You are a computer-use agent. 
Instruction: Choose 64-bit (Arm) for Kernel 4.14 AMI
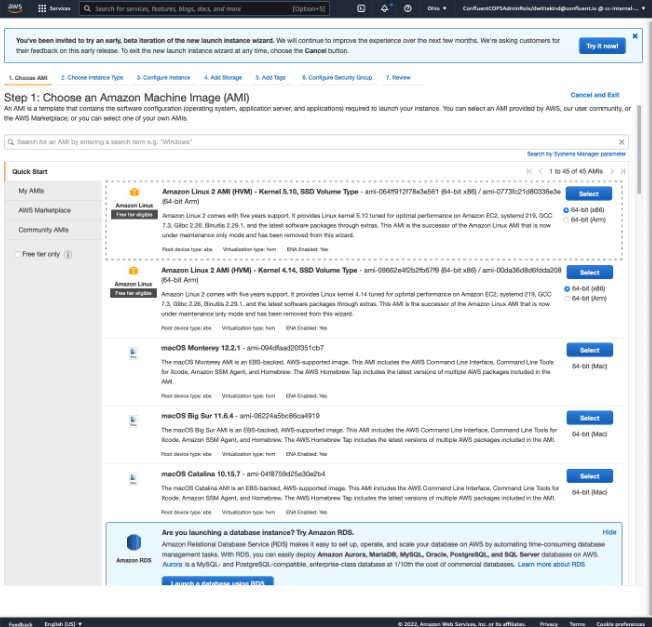click(x=567, y=299)
